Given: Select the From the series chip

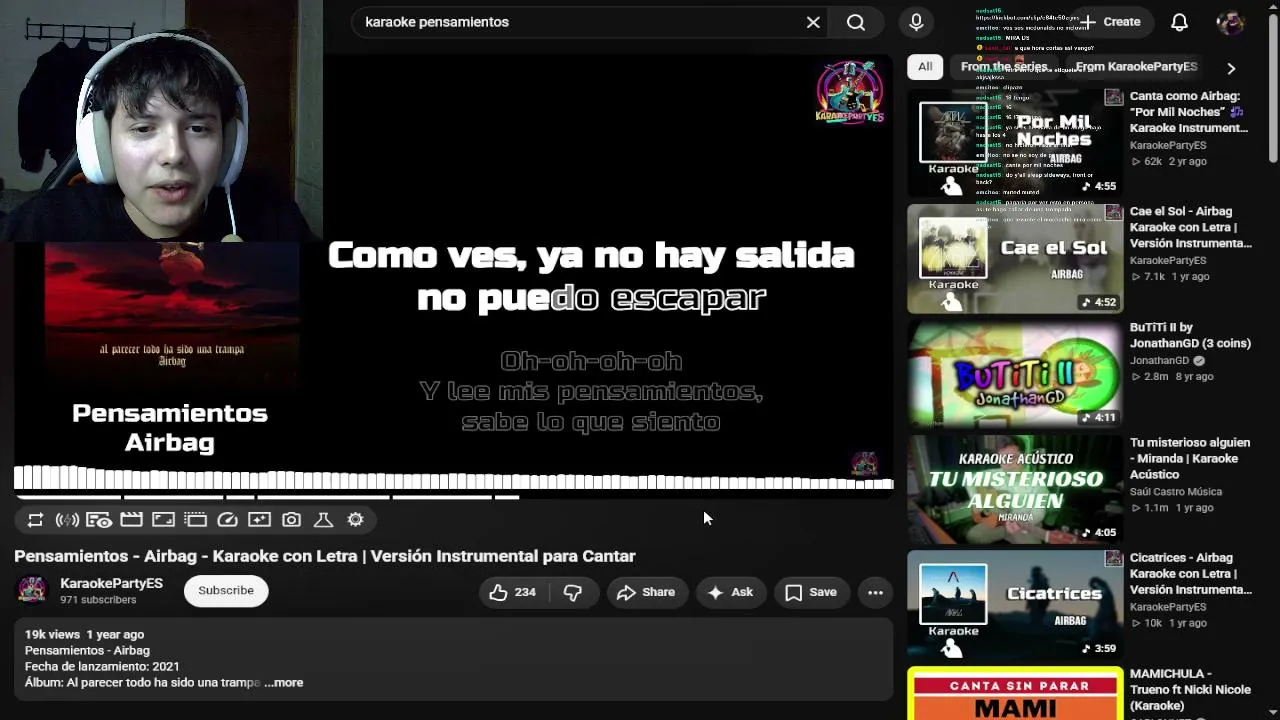Looking at the screenshot, I should 1004,67.
